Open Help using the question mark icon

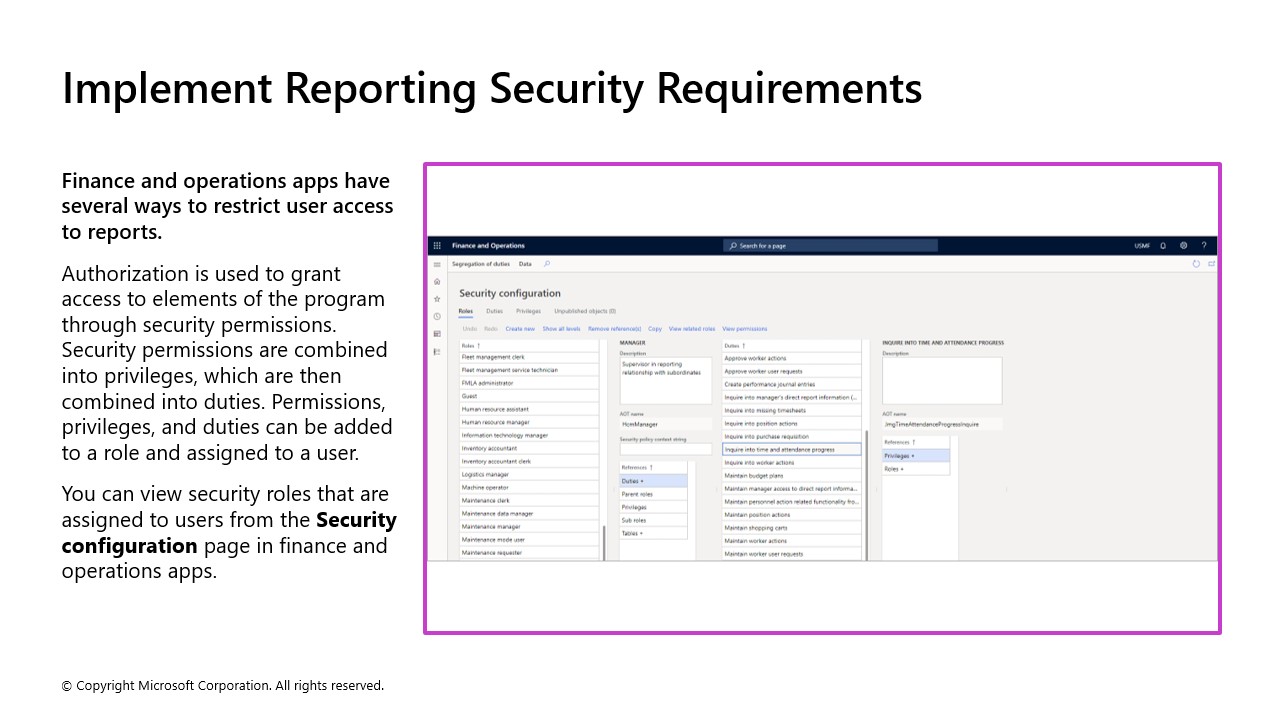1204,246
